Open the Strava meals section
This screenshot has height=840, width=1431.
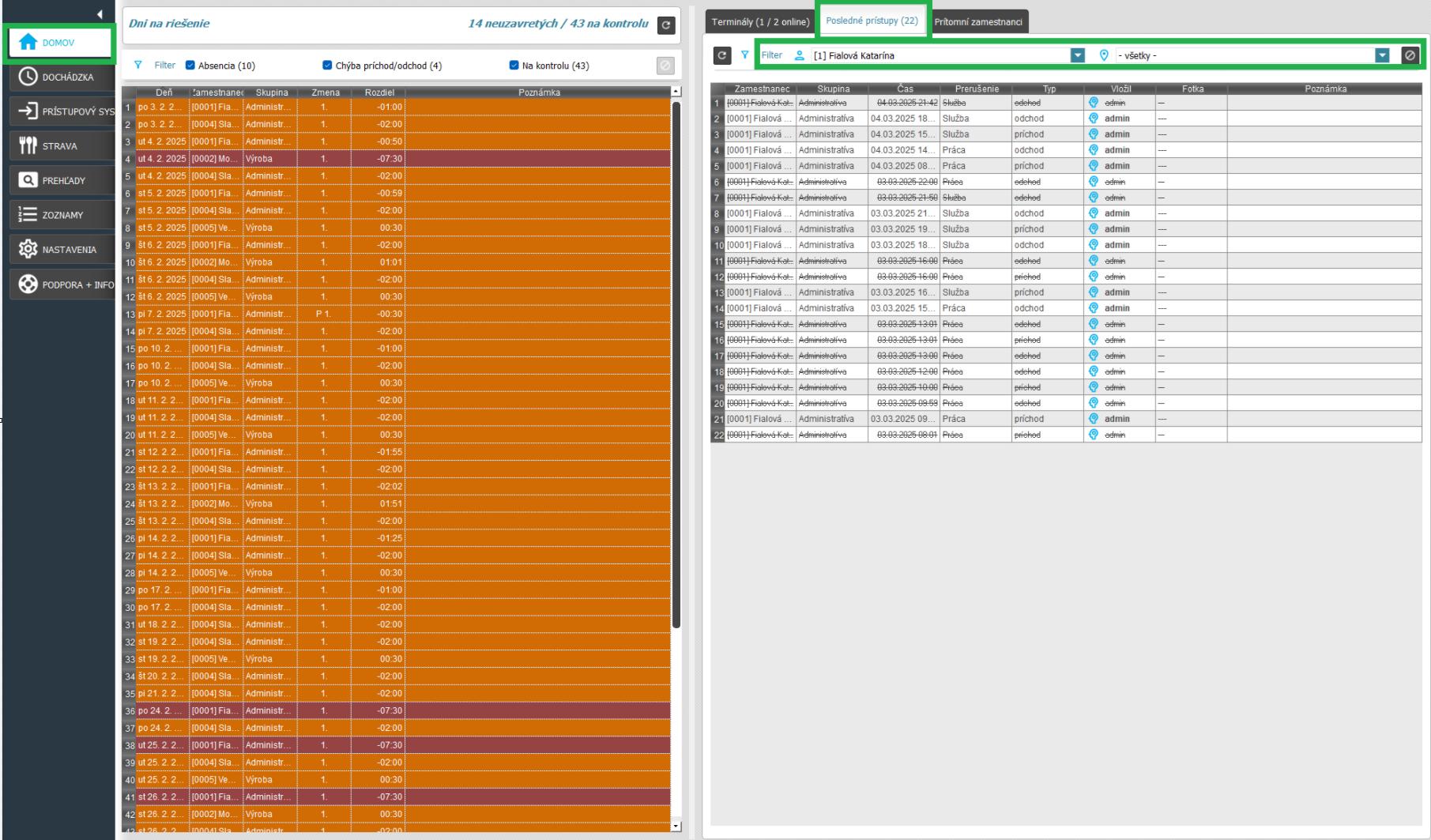[x=62, y=146]
